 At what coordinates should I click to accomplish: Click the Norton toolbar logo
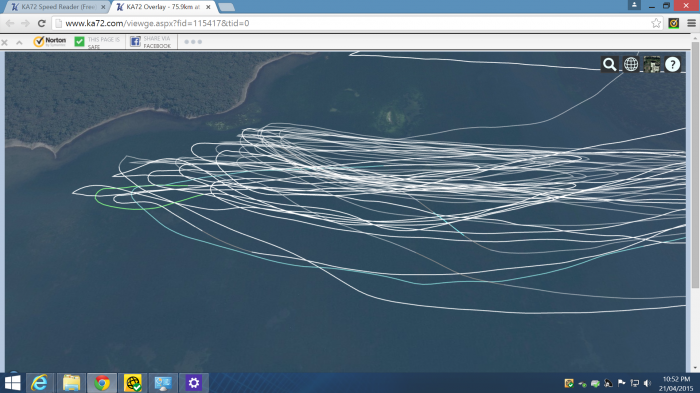click(x=50, y=42)
